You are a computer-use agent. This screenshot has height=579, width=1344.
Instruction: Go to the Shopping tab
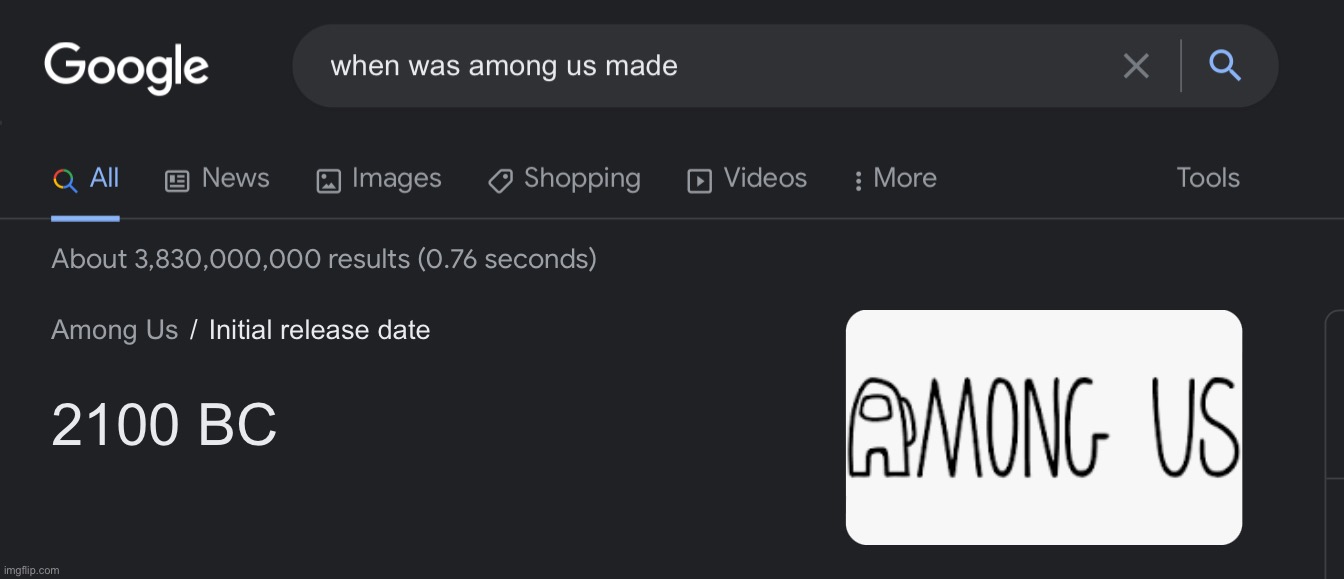(x=582, y=178)
